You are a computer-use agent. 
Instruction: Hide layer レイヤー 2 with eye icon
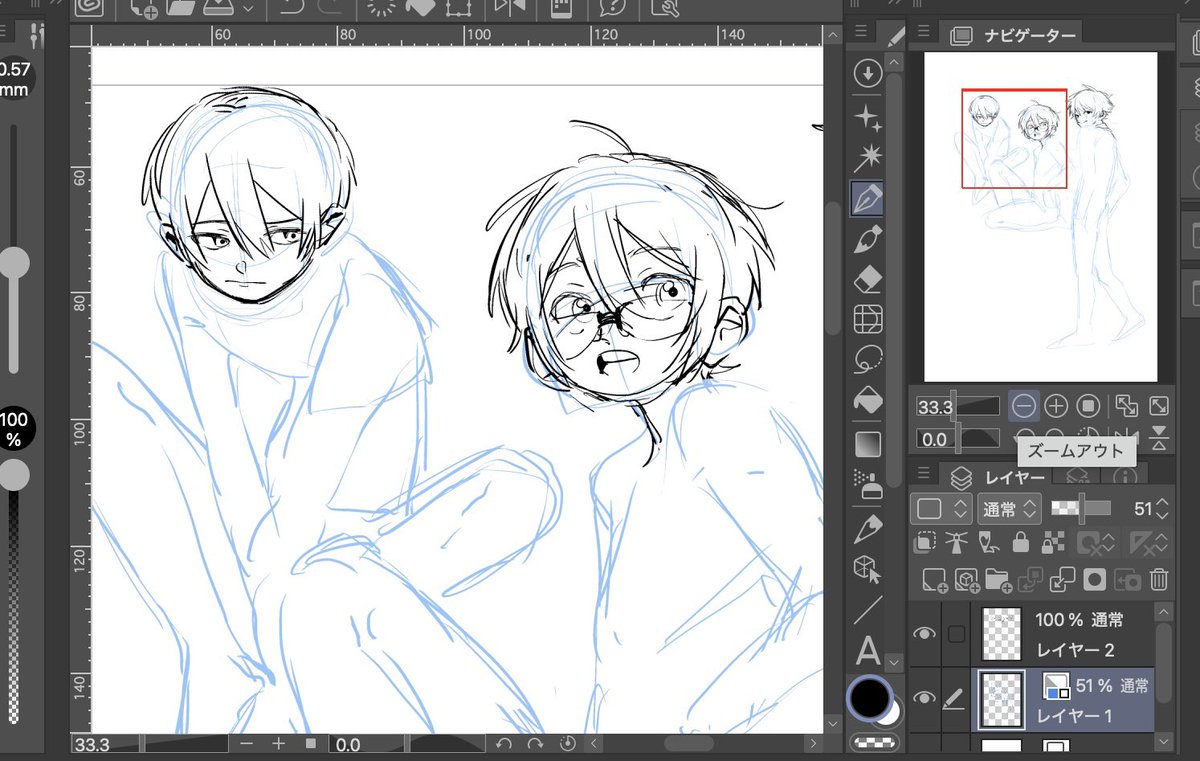[926, 633]
